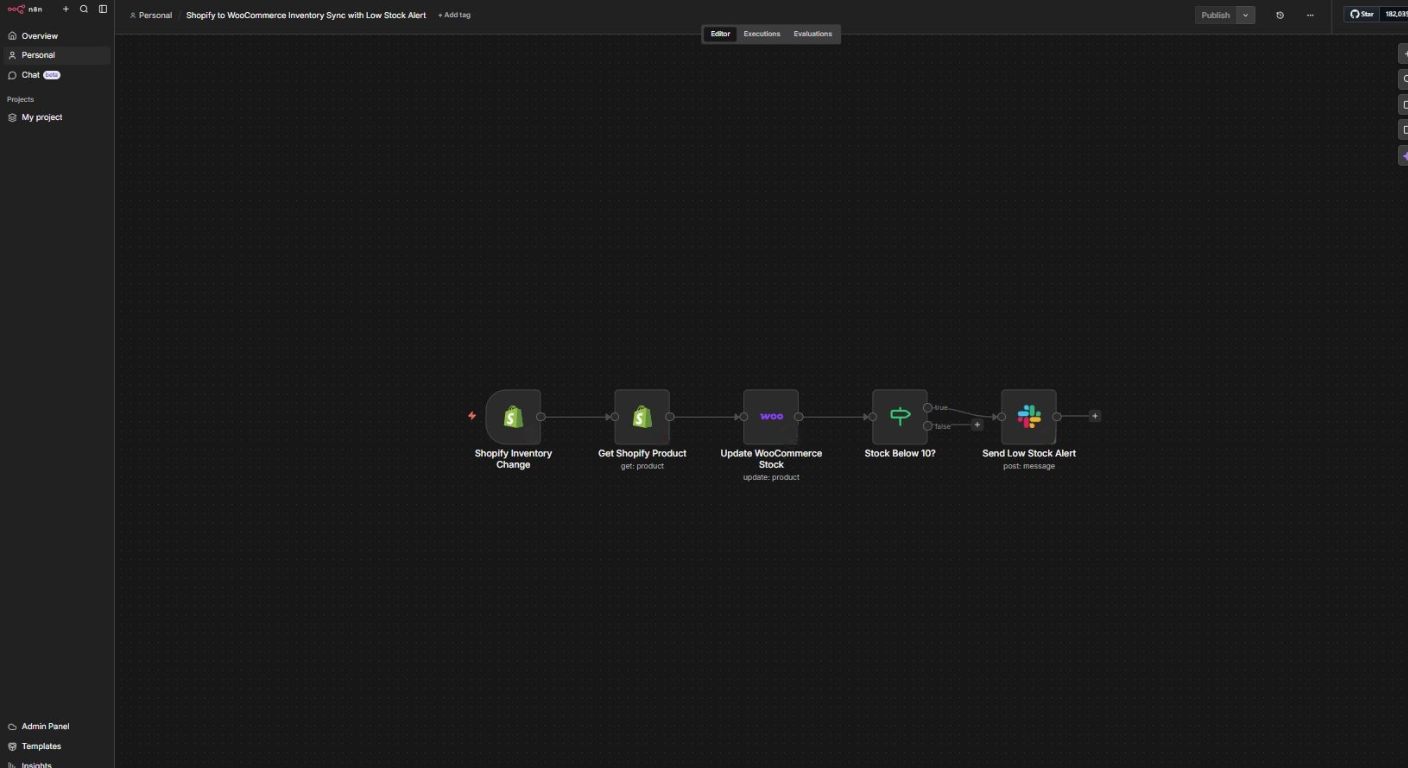Open the AI Assistant from the right sidebar

click(x=1405, y=155)
